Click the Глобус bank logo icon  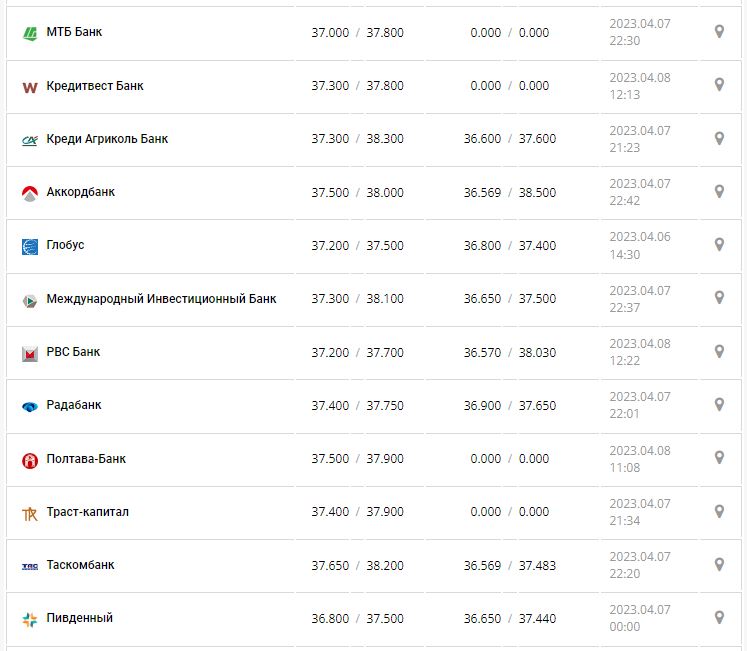pyautogui.click(x=29, y=246)
